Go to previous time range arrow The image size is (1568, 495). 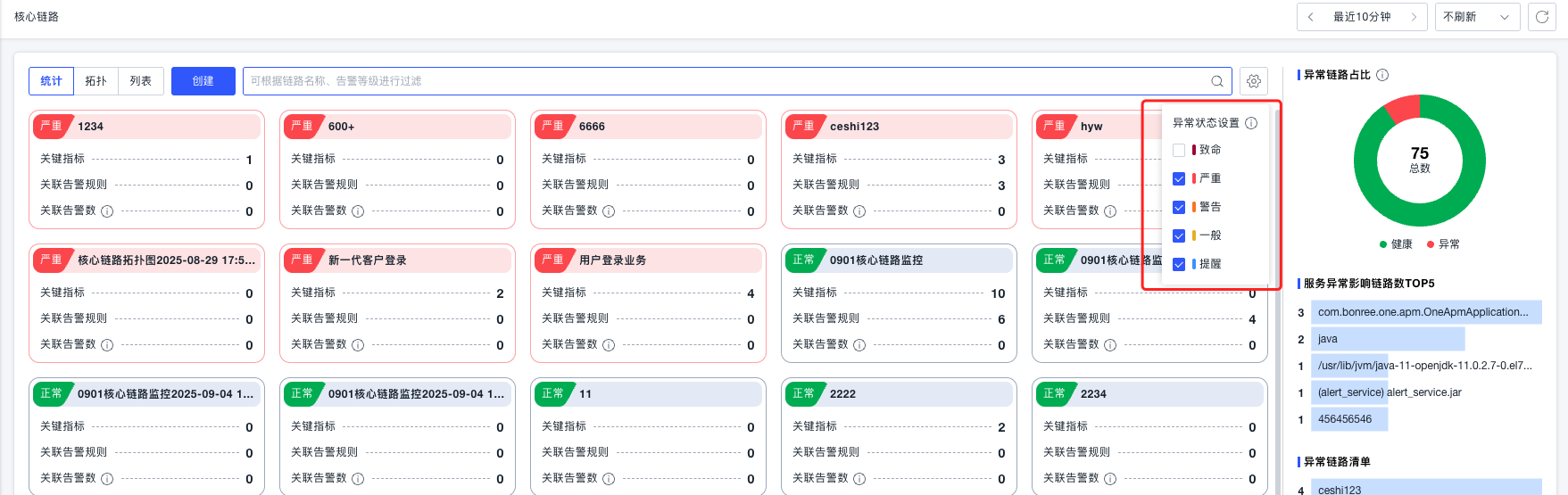click(x=1310, y=17)
